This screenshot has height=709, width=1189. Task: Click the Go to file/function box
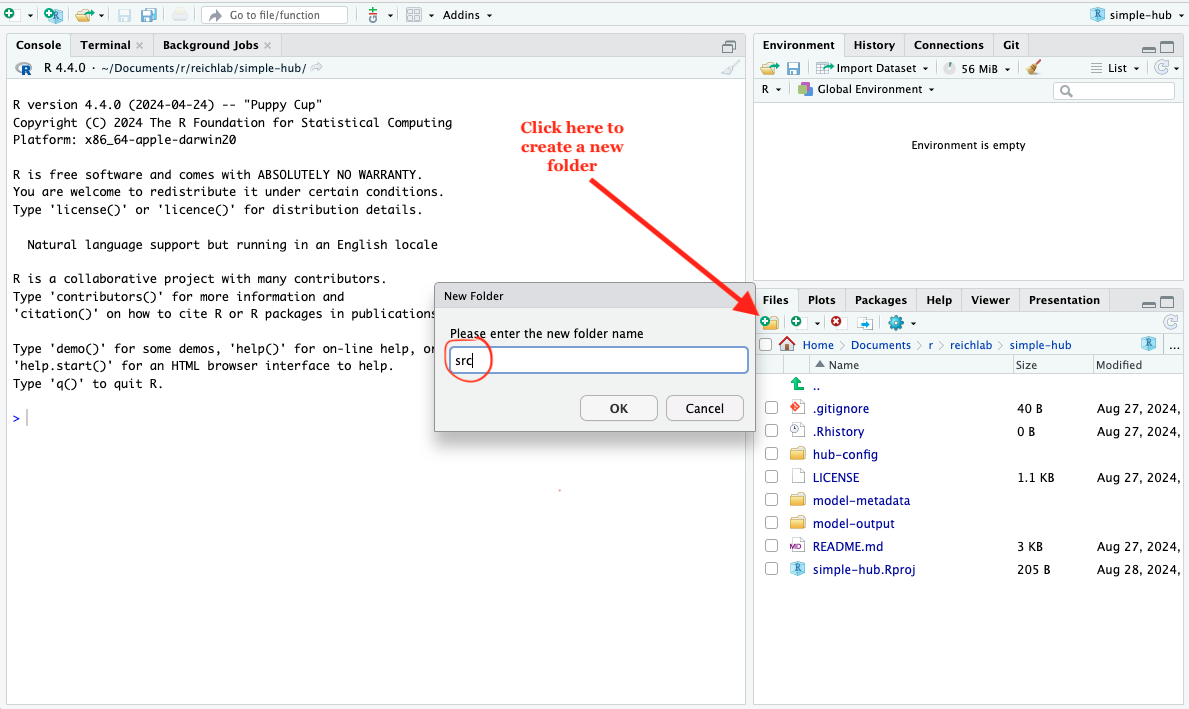275,15
